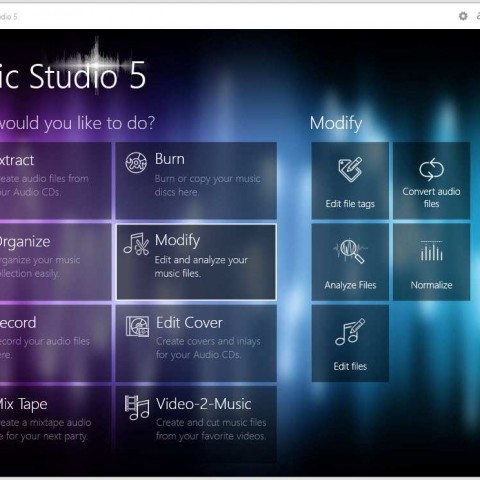Click the 'Normalize' label
The height and width of the screenshot is (480, 480).
click(x=431, y=285)
